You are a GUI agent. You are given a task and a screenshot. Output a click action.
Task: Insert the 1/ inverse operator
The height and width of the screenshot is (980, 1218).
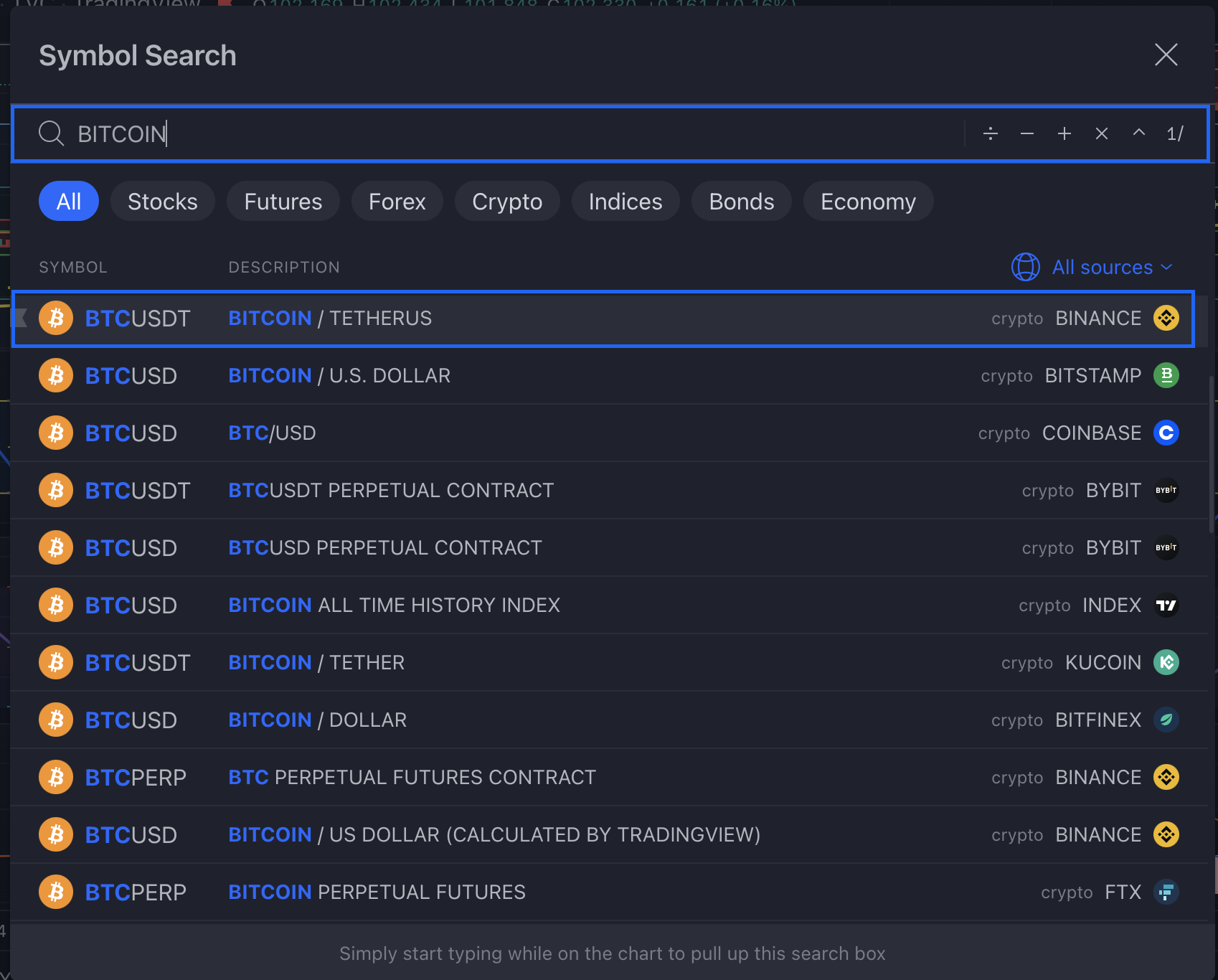(x=1175, y=133)
